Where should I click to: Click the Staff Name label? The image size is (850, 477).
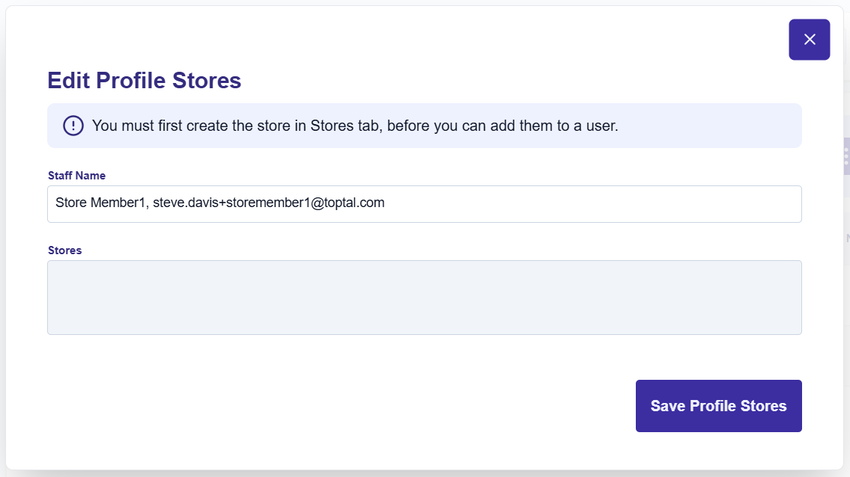click(77, 176)
